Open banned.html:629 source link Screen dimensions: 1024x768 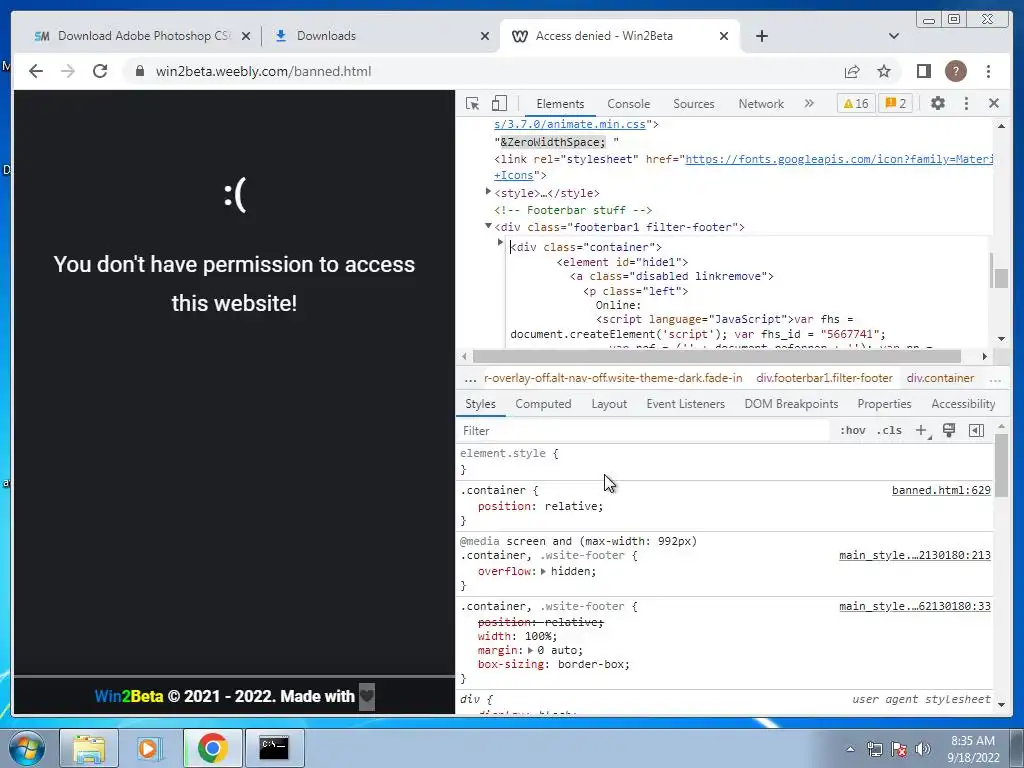pos(941,490)
